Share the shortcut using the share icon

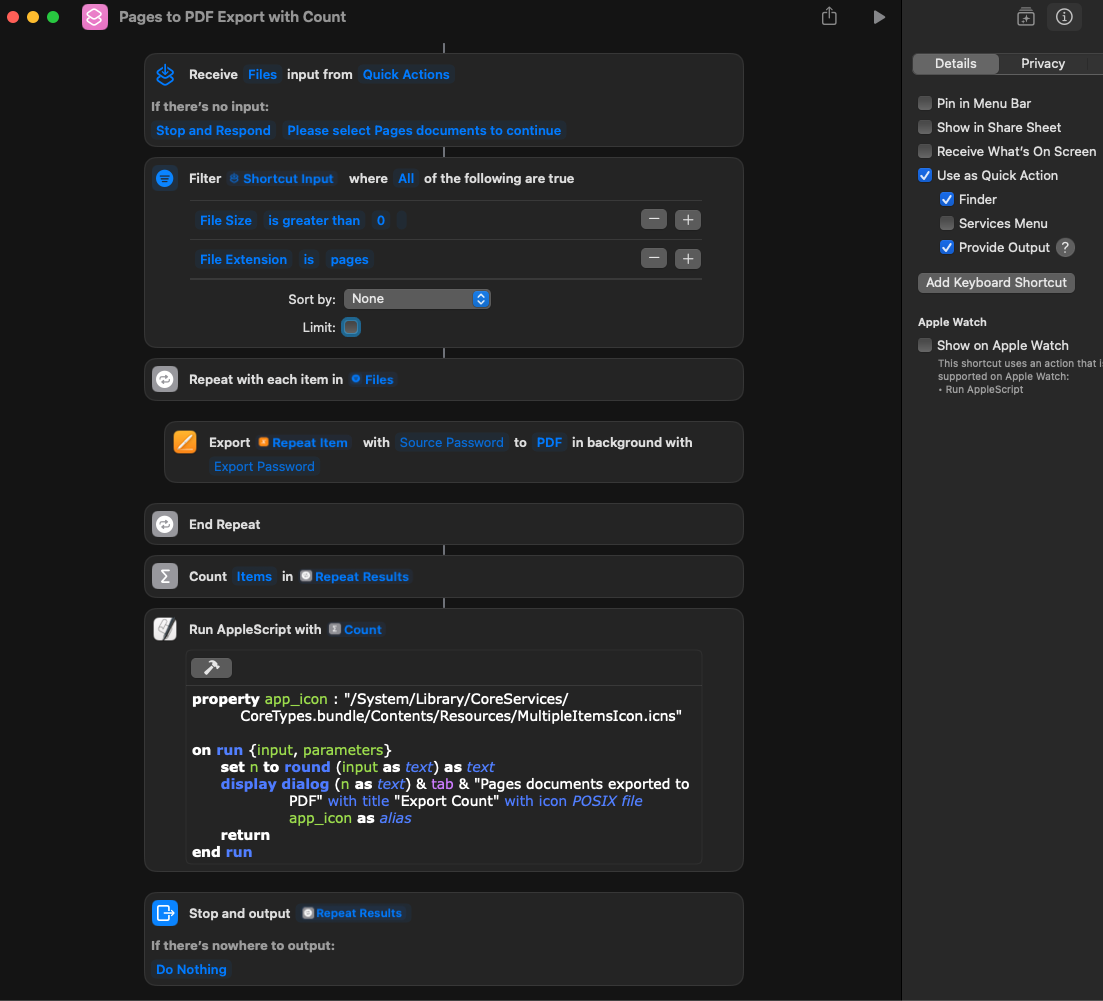[x=829, y=16]
